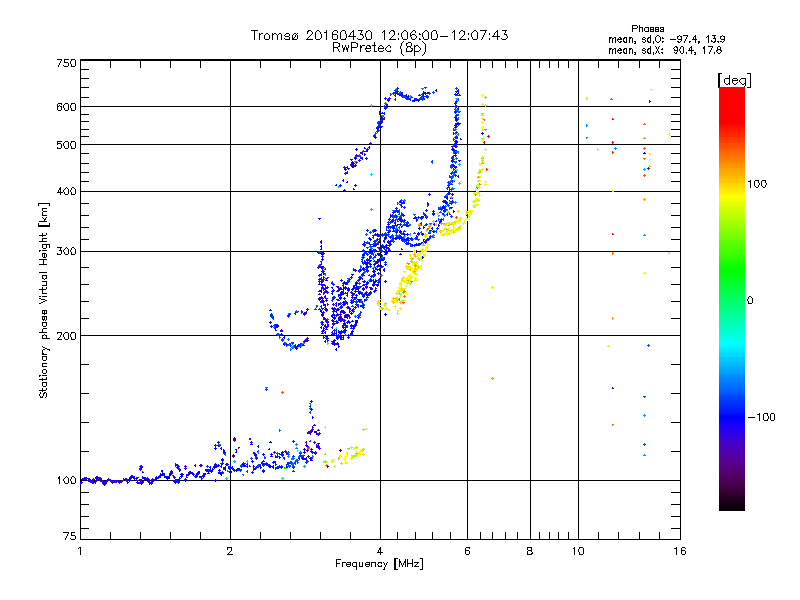
Task: Click the green area of the colorbar near 0
Action: point(732,286)
